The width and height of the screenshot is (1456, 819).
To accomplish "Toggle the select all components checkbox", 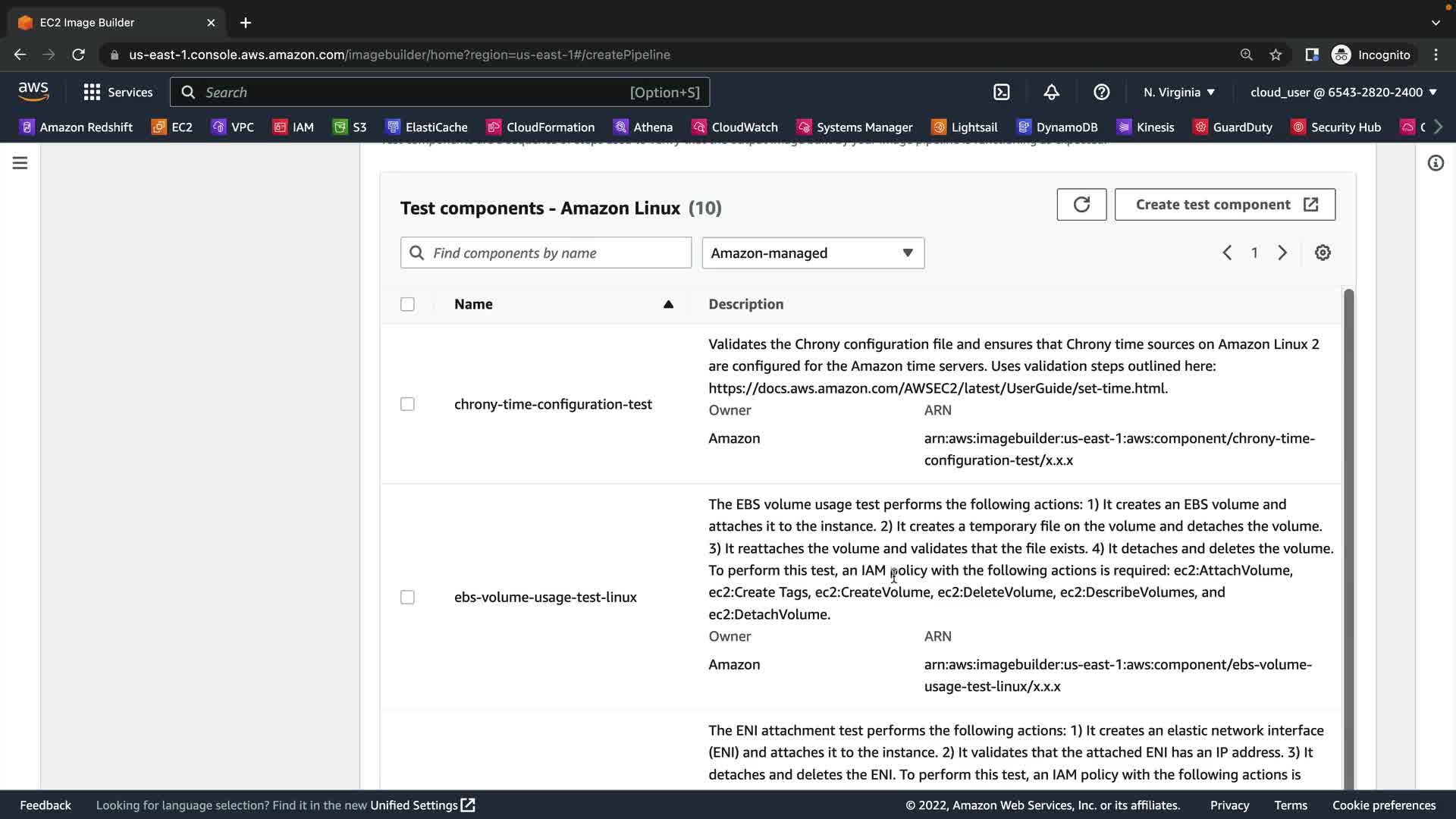I will point(407,304).
